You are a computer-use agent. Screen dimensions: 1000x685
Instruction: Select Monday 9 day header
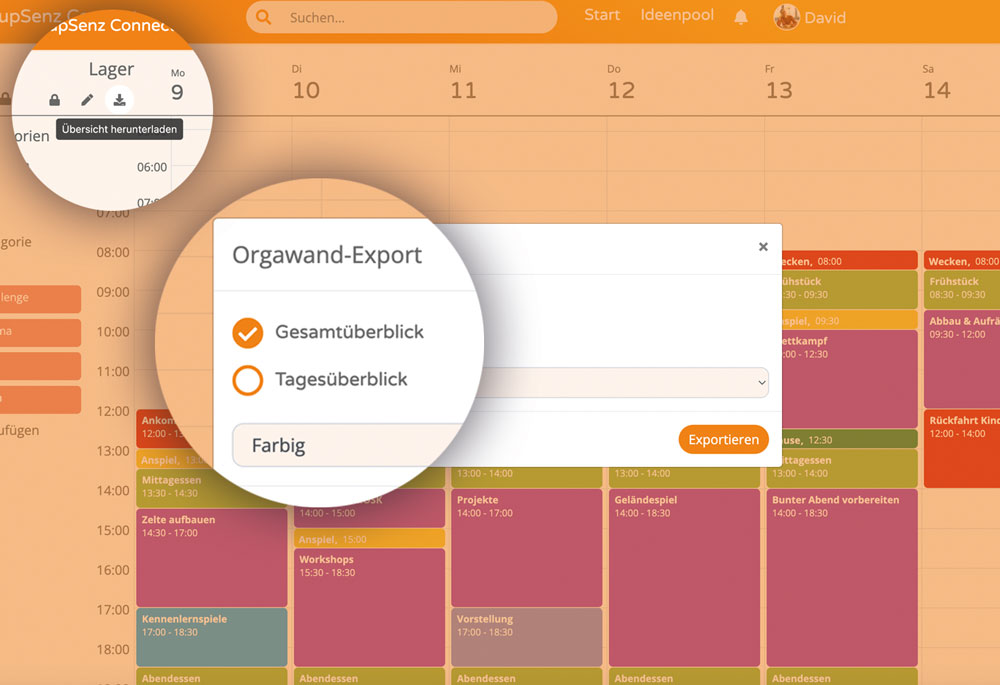[x=177, y=85]
